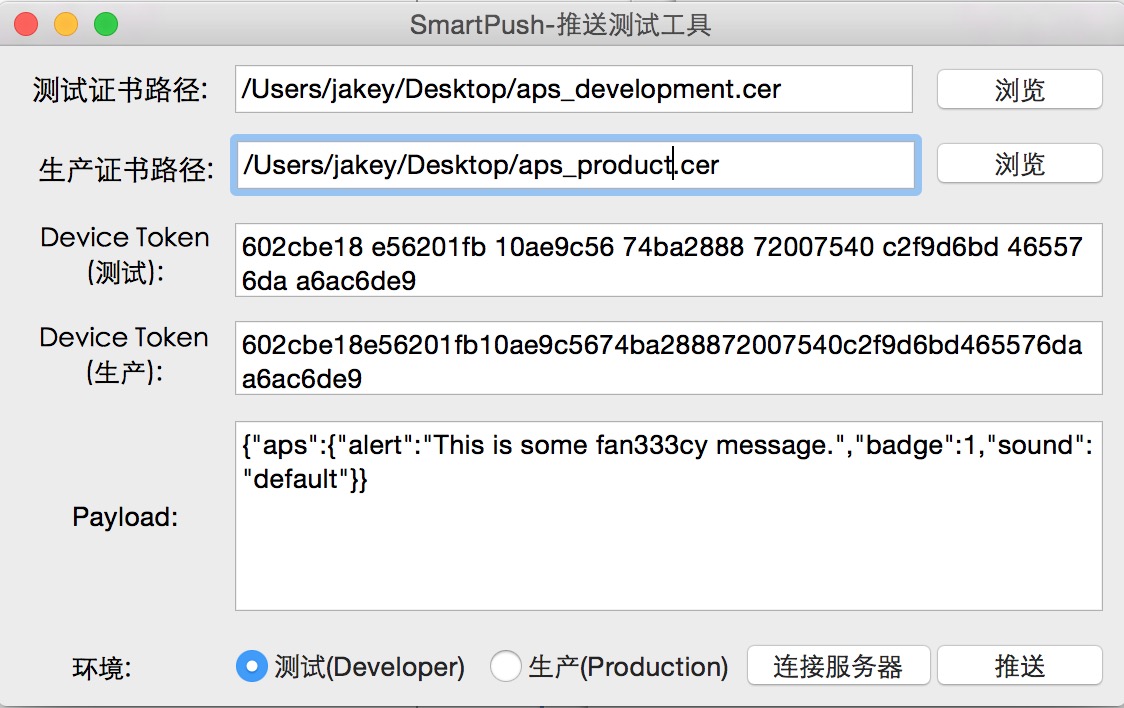Click the Device Token (生产) text field
The width and height of the screenshot is (1124, 708).
(668, 358)
